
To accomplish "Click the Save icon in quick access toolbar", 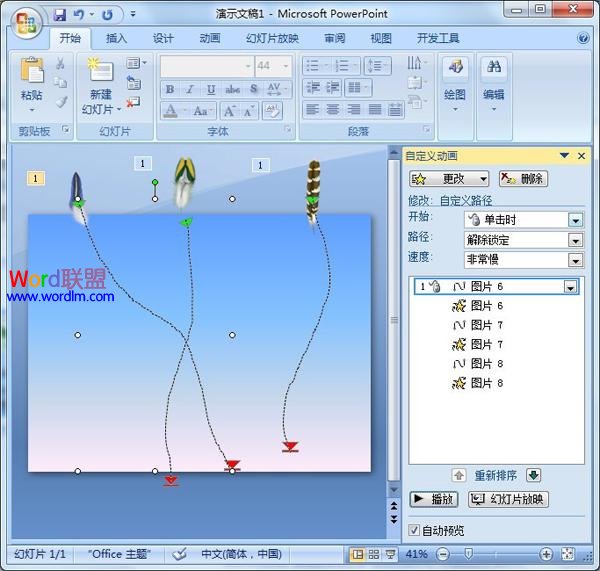I will click(60, 15).
